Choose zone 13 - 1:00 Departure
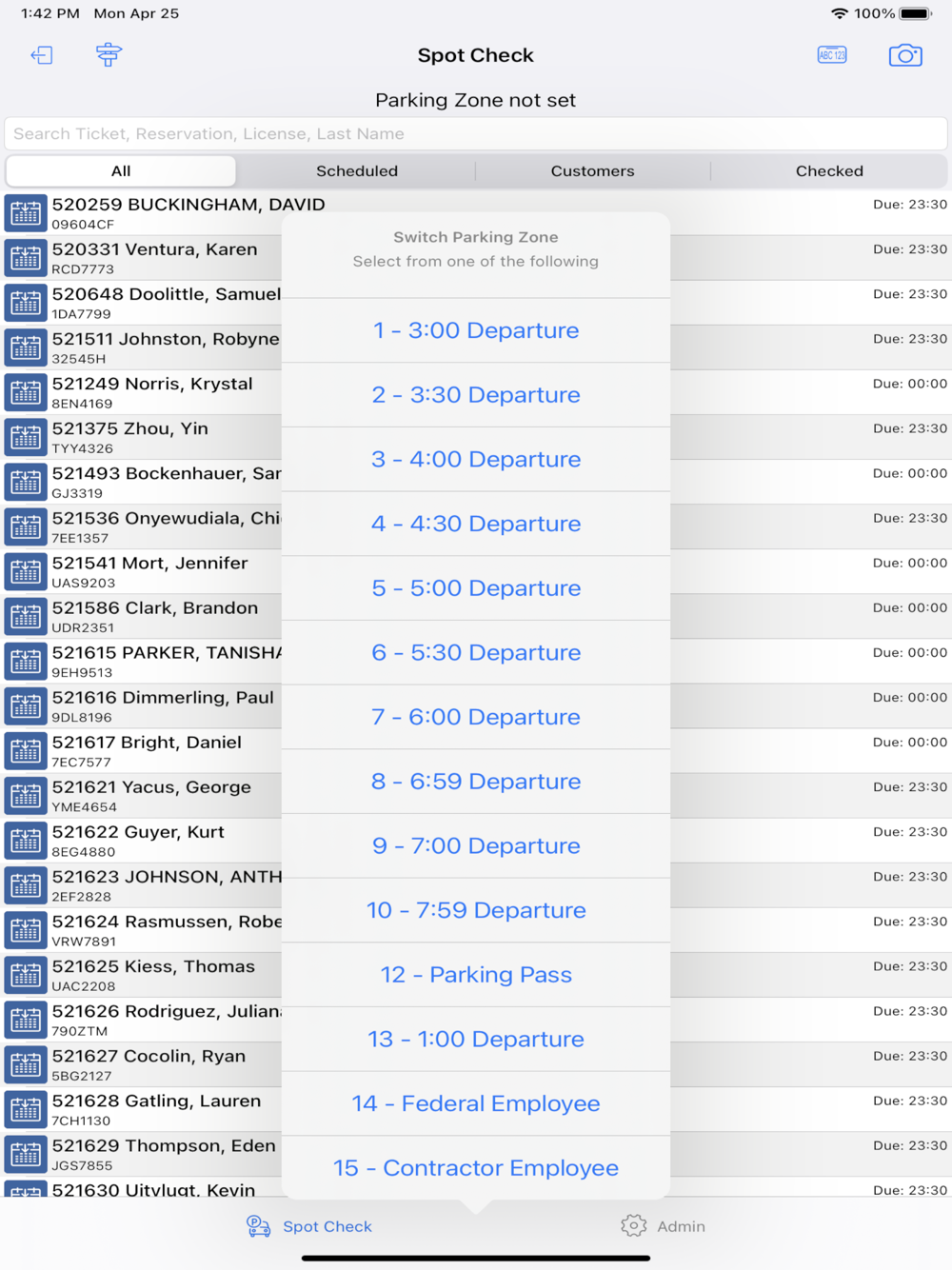This screenshot has width=952, height=1270. 476,1039
